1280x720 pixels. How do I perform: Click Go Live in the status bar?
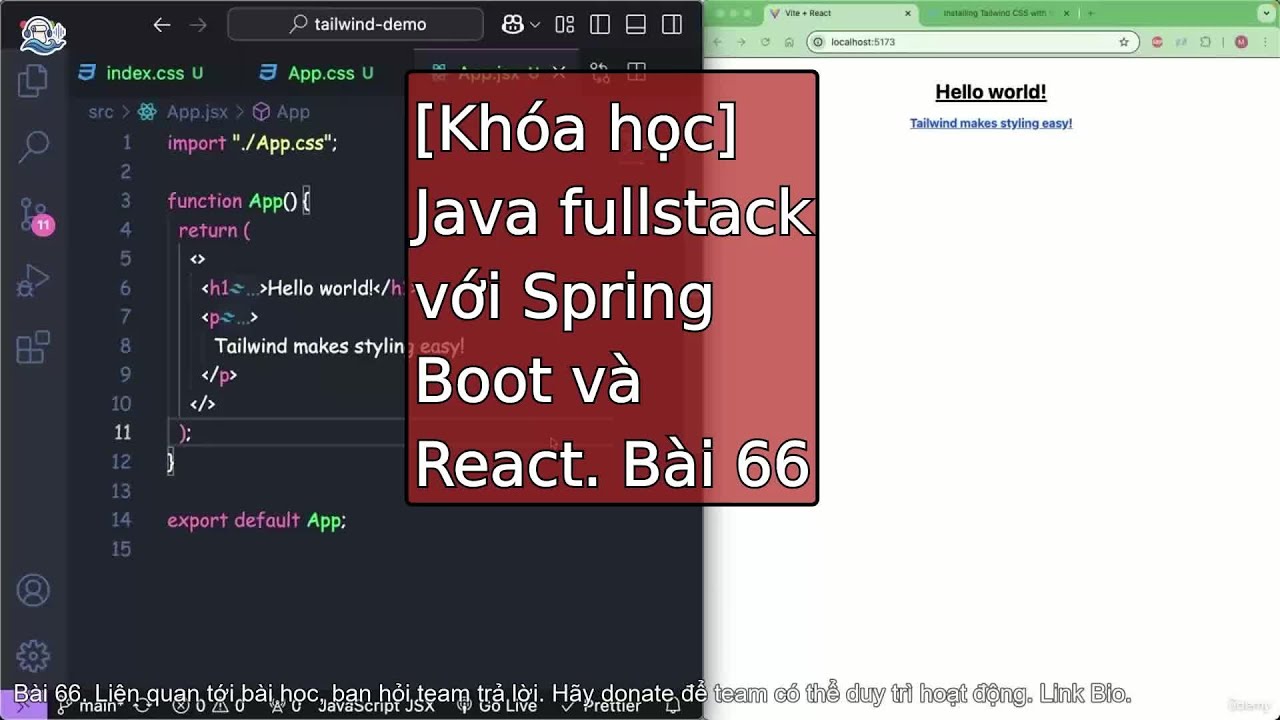[x=497, y=706]
